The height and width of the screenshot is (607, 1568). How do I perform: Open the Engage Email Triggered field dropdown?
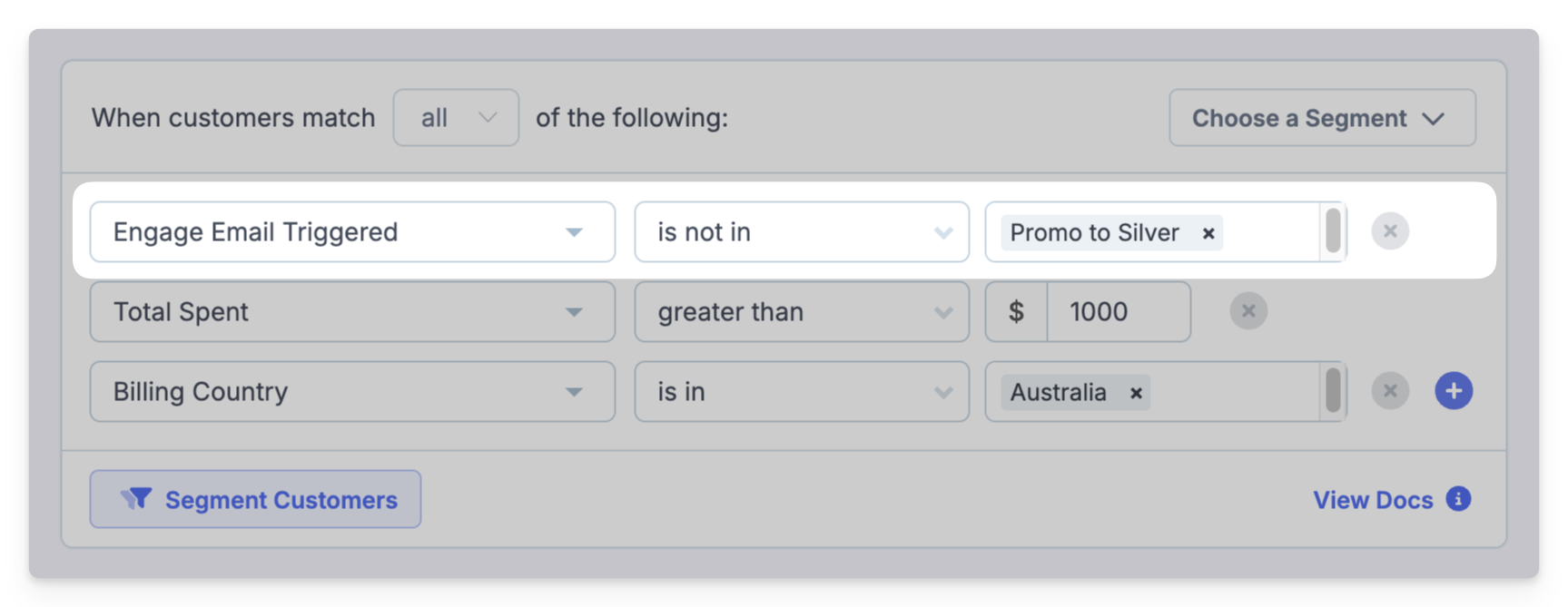pos(352,232)
